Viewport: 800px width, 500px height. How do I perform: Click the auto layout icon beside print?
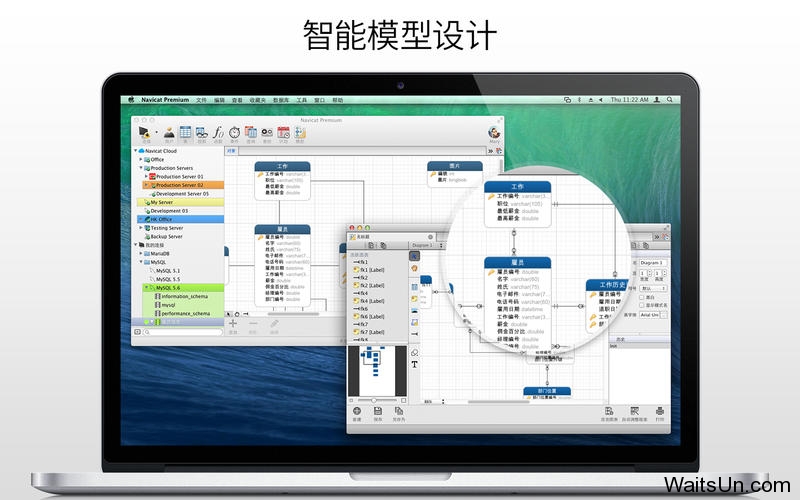[635, 411]
